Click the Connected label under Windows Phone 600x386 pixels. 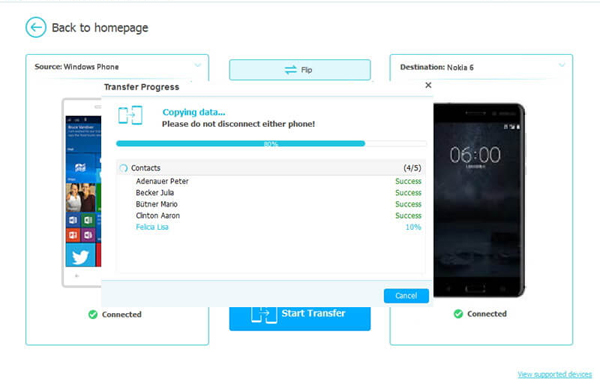122,314
